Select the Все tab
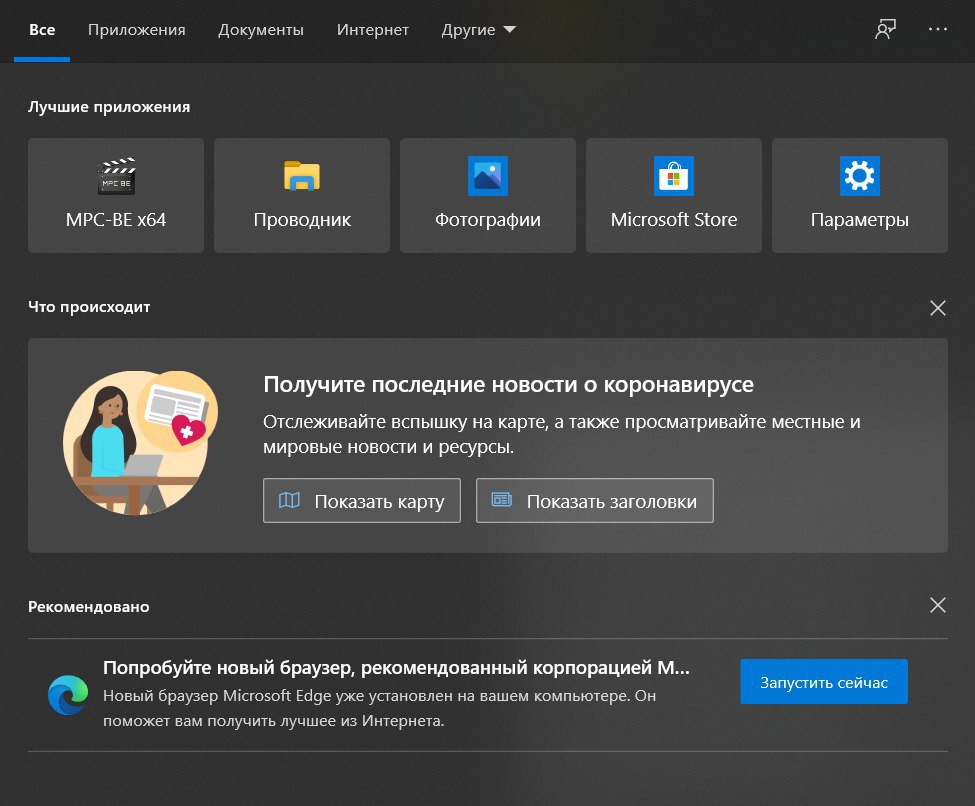Image resolution: width=975 pixels, height=806 pixels. pyautogui.click(x=42, y=30)
